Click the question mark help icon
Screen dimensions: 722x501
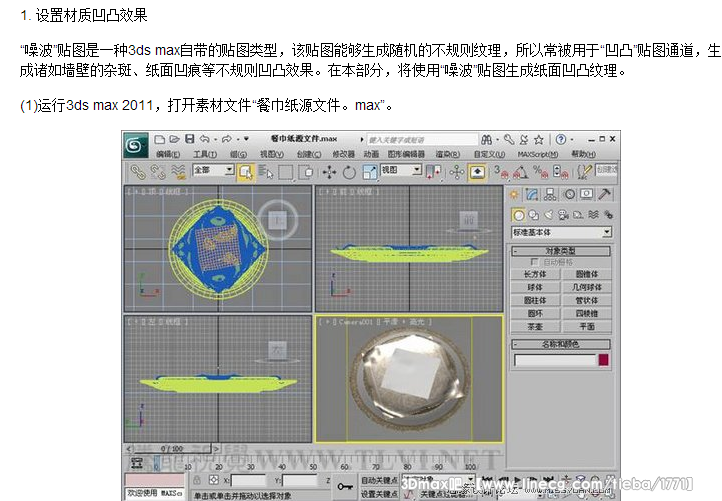coord(560,139)
